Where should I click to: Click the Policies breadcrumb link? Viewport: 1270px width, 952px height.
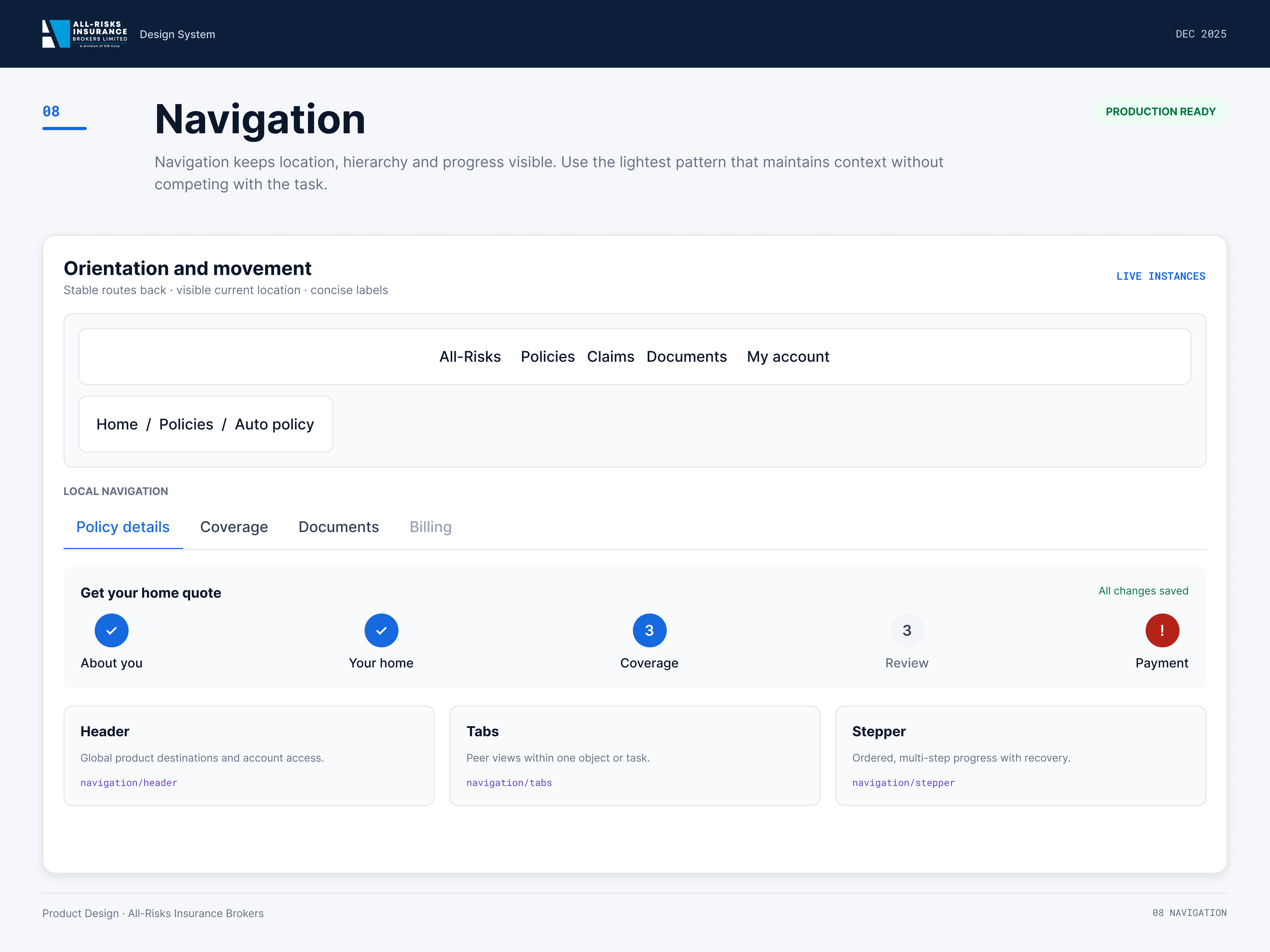click(186, 424)
